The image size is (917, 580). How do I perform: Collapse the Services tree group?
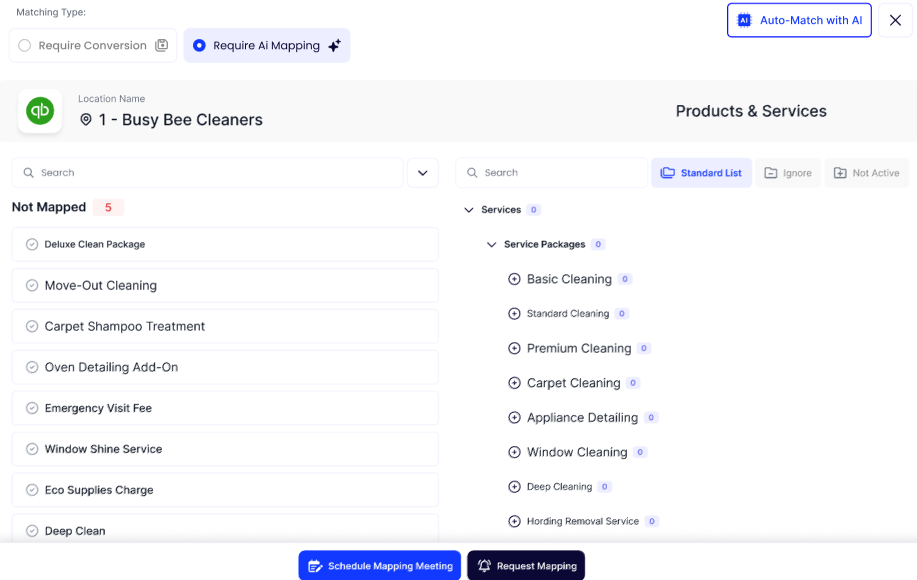(x=469, y=210)
